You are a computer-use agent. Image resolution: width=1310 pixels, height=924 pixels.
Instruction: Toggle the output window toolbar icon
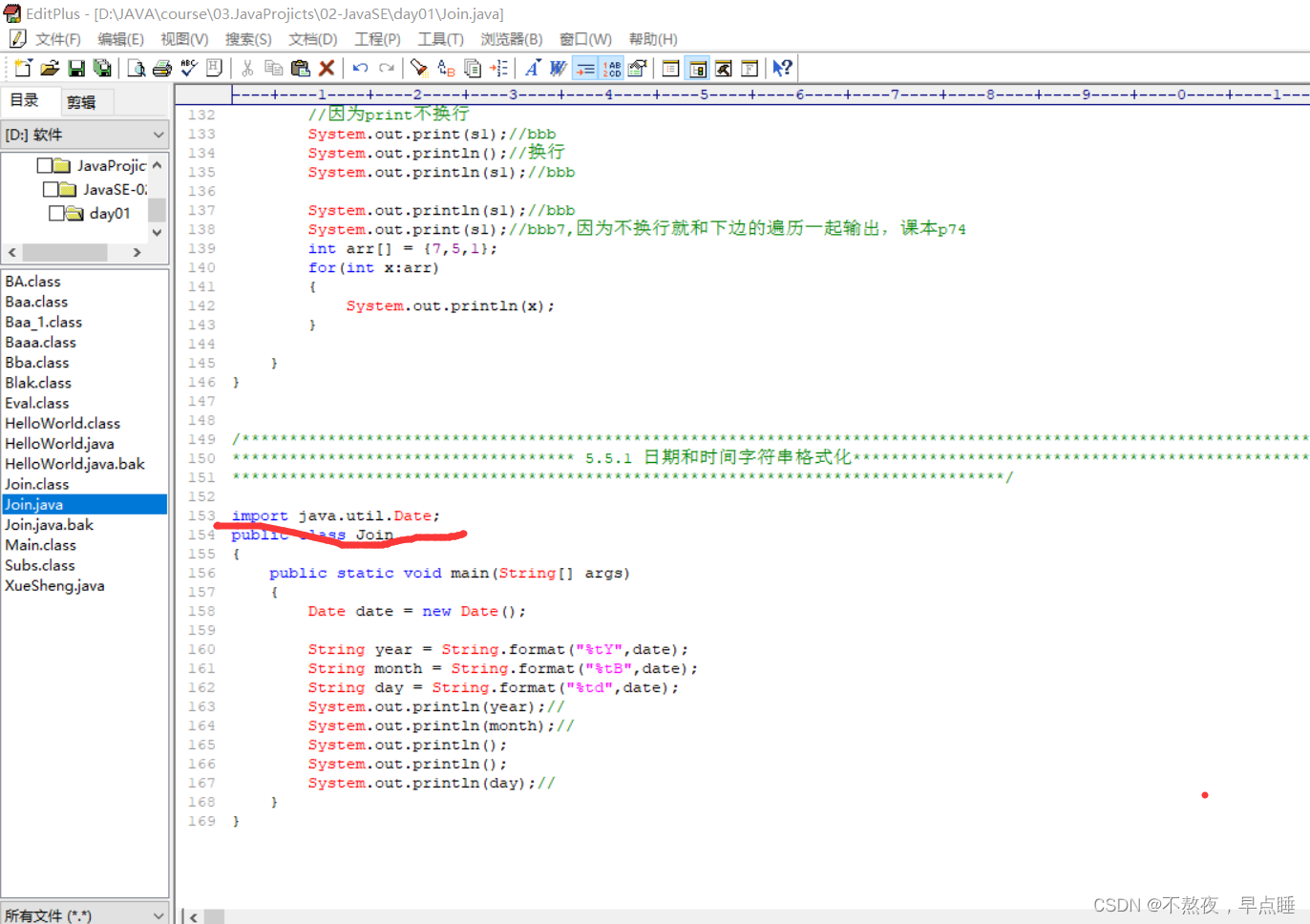724,68
